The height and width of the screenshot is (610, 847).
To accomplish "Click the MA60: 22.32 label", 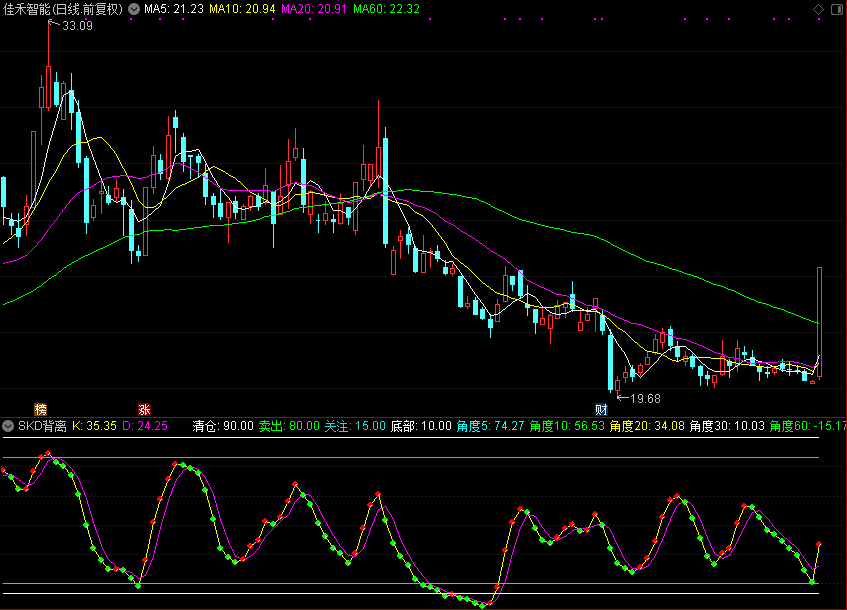I will pyautogui.click(x=386, y=9).
